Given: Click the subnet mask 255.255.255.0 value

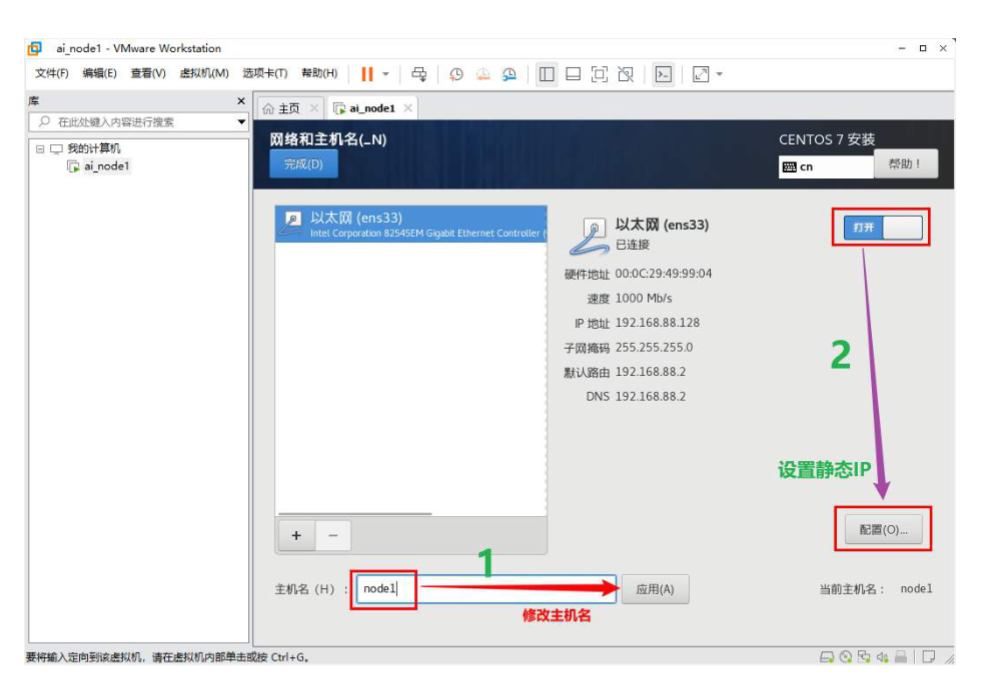Looking at the screenshot, I should (x=654, y=348).
